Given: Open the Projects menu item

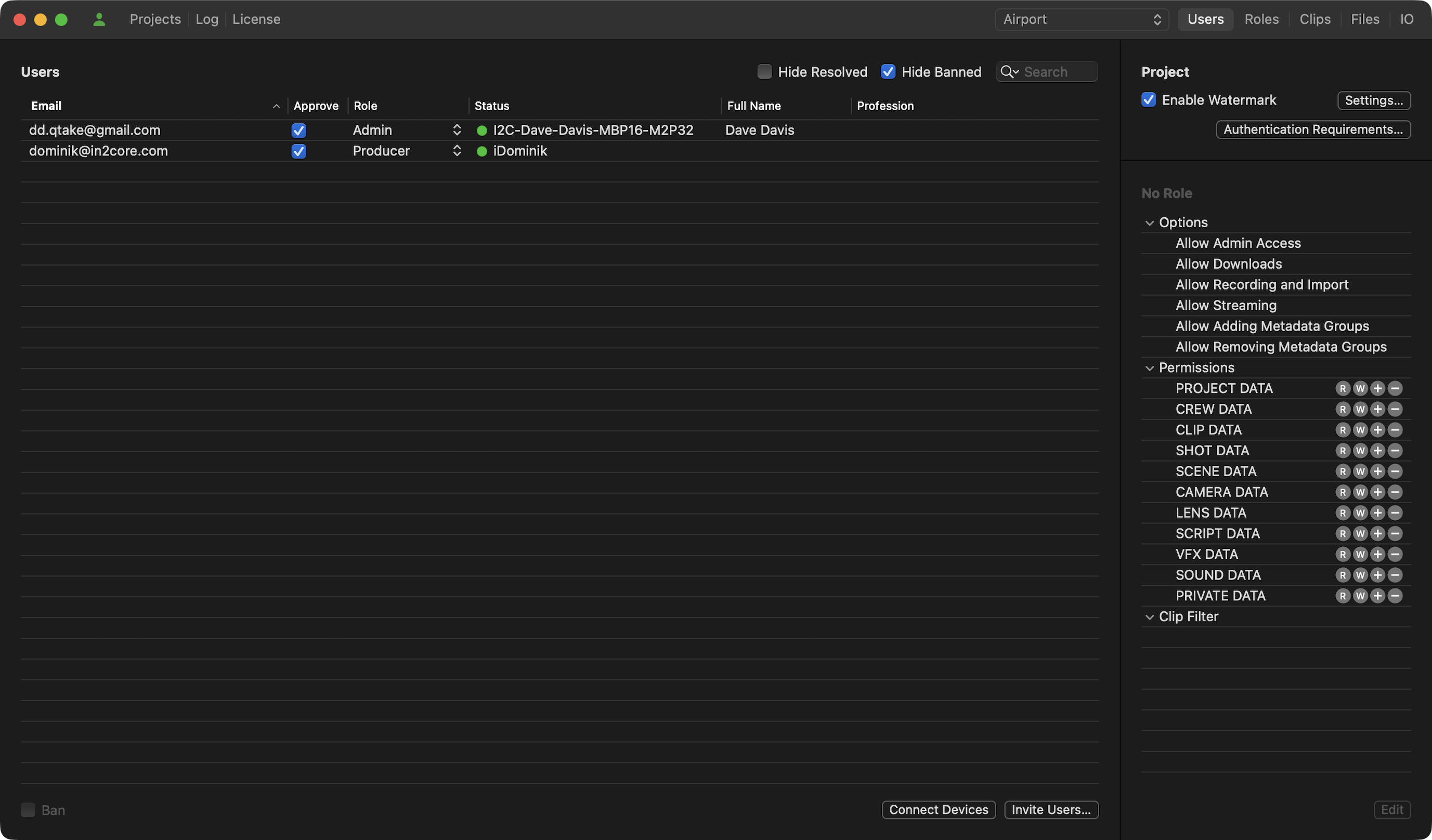Looking at the screenshot, I should click(x=155, y=19).
